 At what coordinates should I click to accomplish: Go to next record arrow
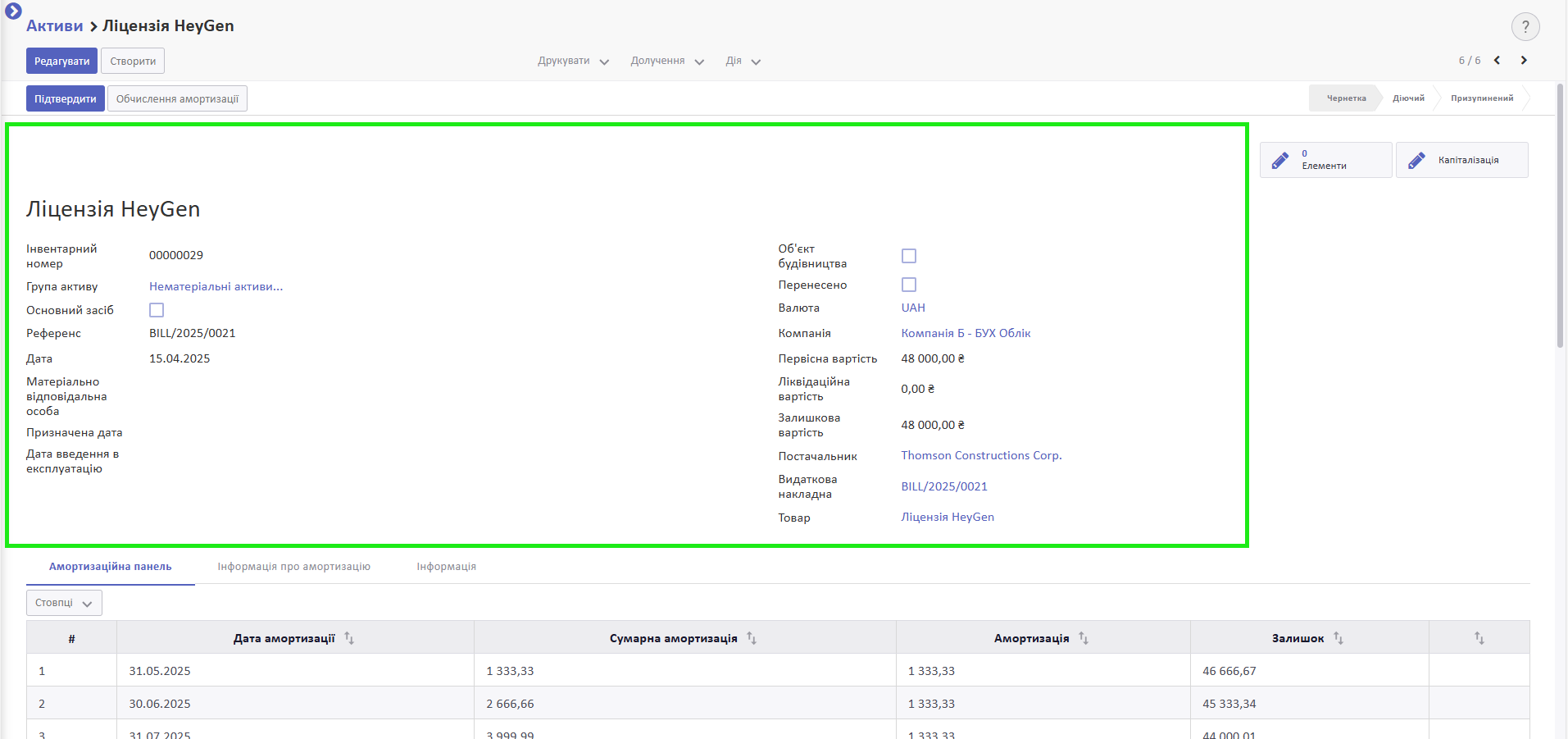[1524, 60]
